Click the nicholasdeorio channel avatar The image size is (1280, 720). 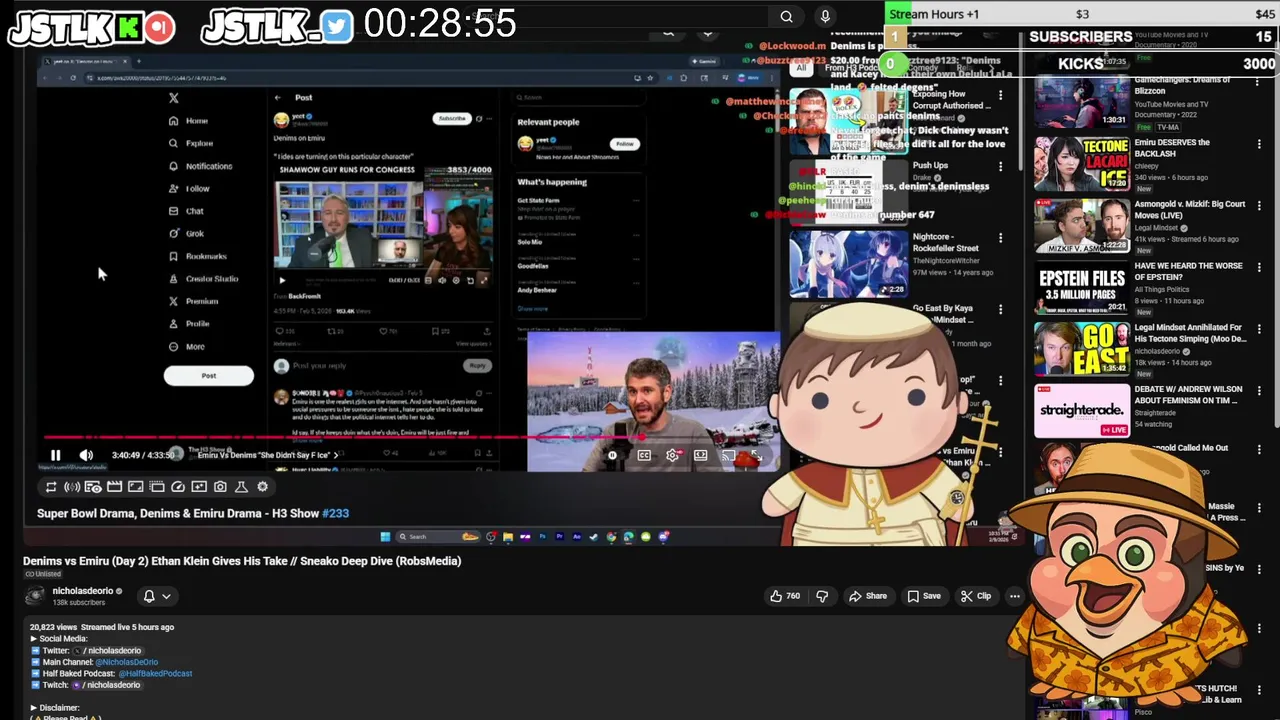(x=35, y=596)
